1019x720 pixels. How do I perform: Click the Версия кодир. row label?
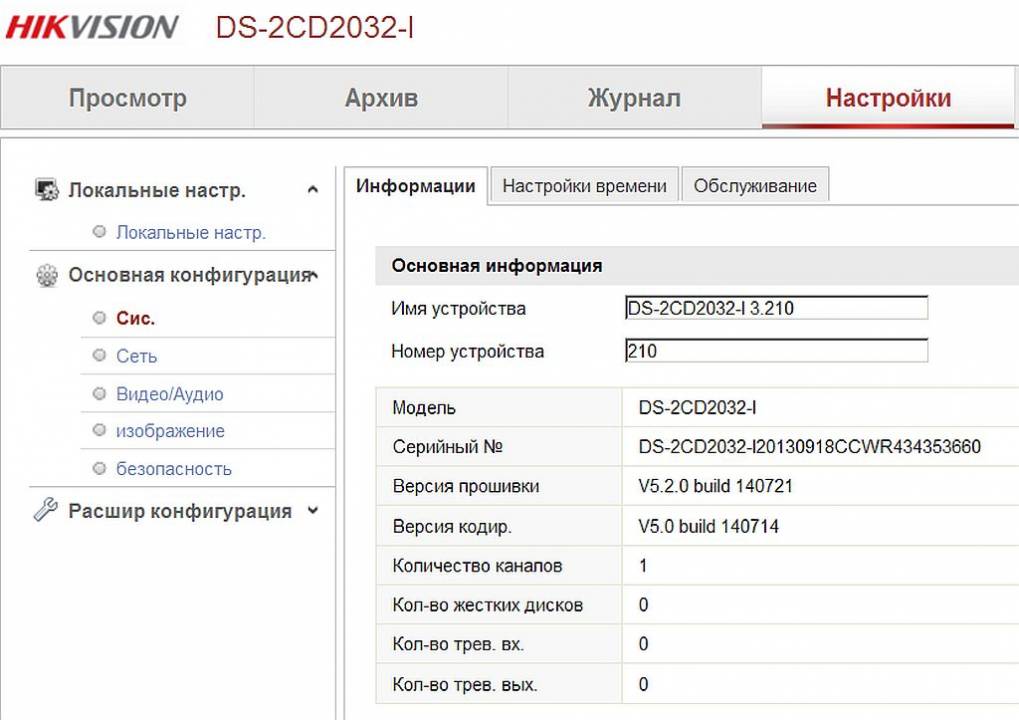click(452, 527)
